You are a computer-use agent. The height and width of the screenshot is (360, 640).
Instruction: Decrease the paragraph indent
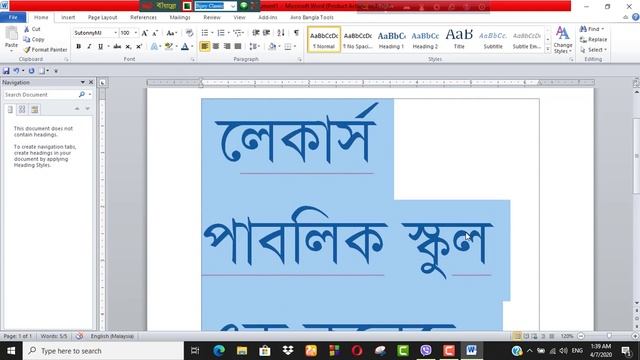coord(256,33)
